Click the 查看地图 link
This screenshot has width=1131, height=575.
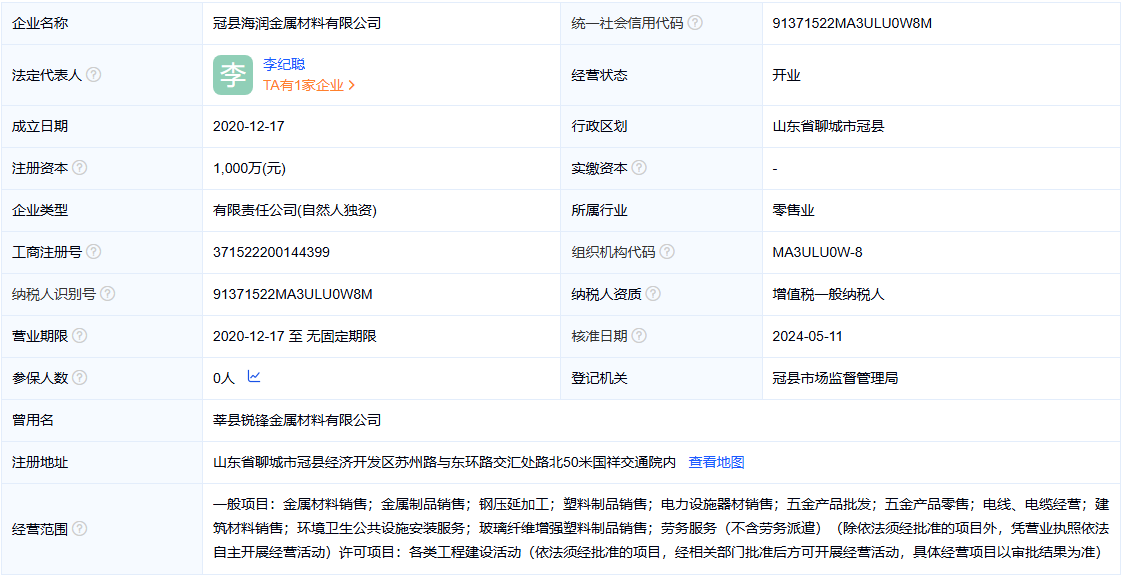(x=716, y=462)
